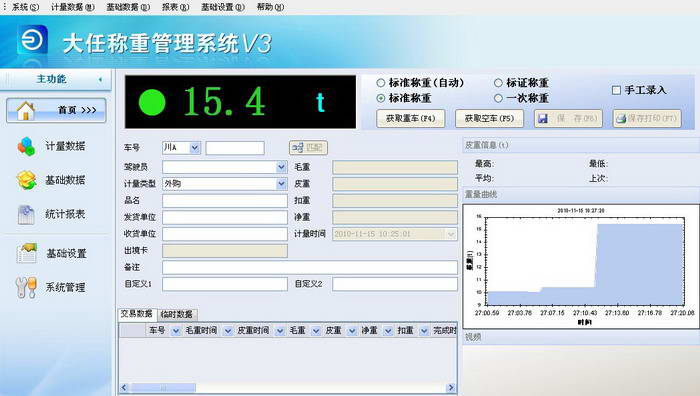
Task: Click the floppy disk save icon
Action: click(x=543, y=118)
